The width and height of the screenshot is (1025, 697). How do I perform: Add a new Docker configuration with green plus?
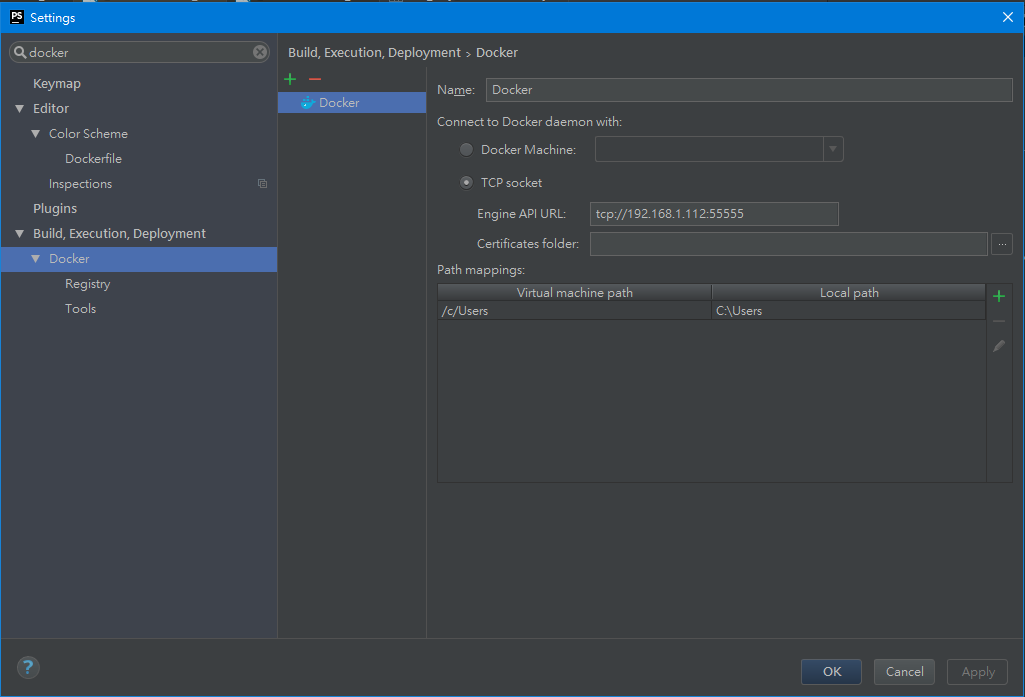[x=290, y=79]
